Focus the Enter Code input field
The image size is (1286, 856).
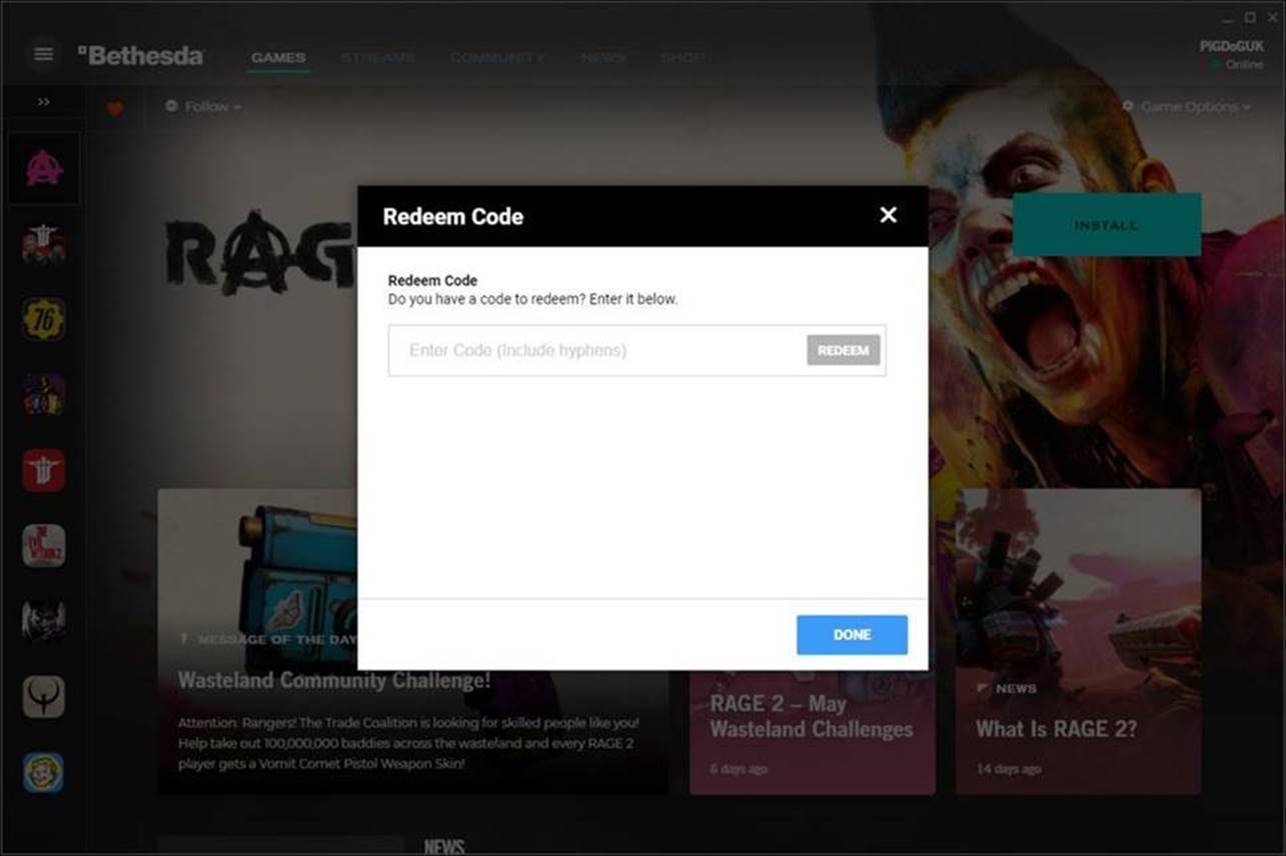pyautogui.click(x=598, y=351)
